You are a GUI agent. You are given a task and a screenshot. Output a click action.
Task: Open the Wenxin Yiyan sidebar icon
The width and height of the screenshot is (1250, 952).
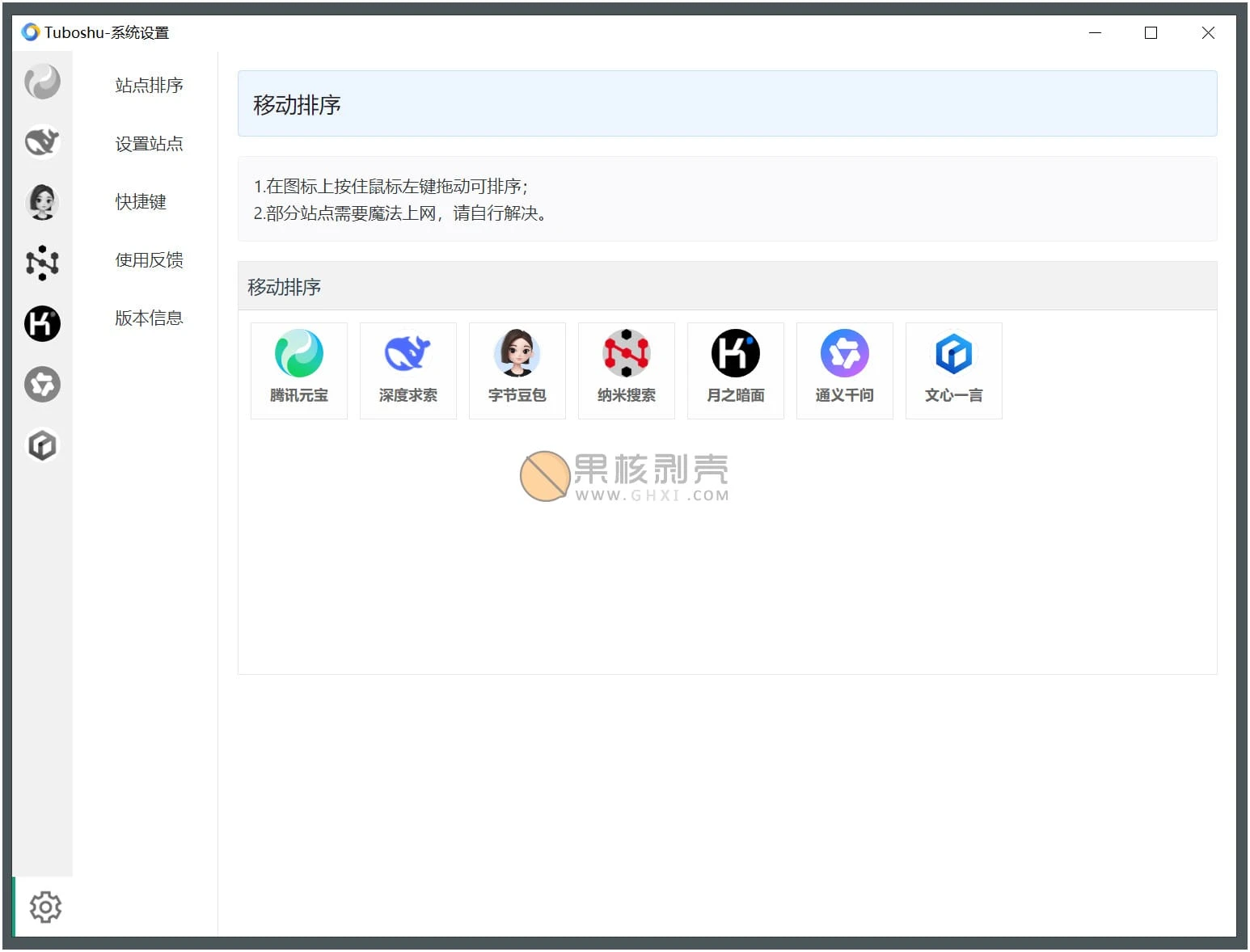[x=42, y=444]
